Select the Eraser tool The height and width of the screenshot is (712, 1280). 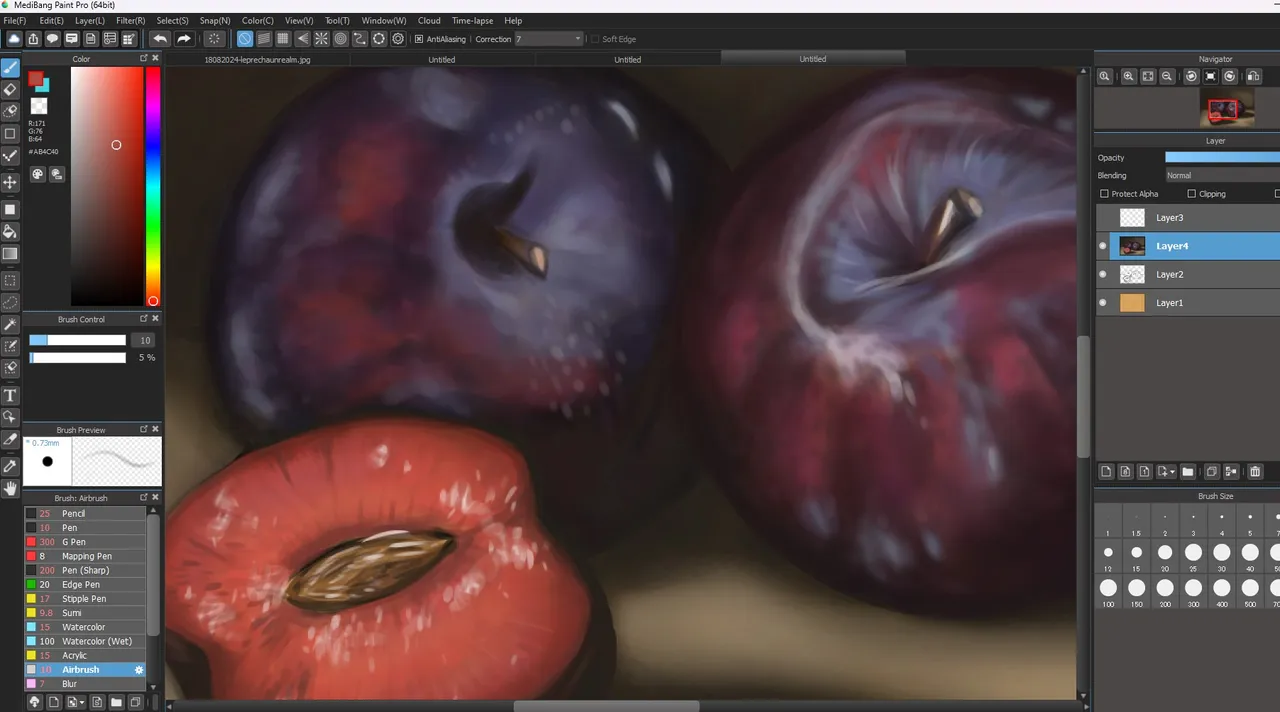(10, 90)
